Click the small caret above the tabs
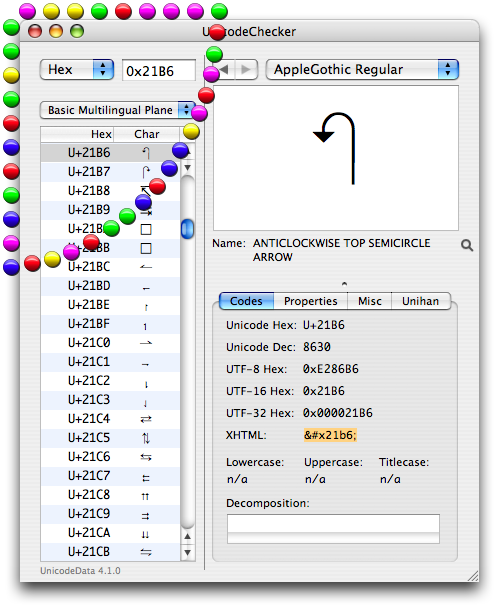The height and width of the screenshot is (607, 503). [x=344, y=284]
